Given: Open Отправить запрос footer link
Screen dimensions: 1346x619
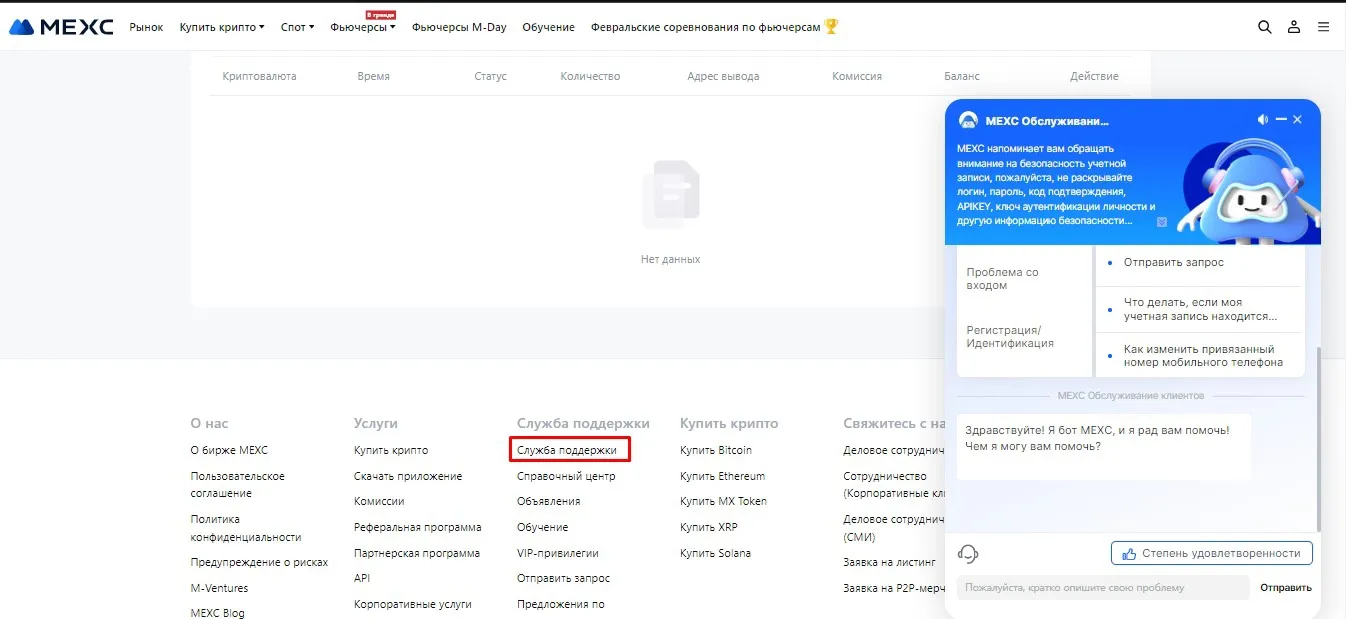Looking at the screenshot, I should 563,578.
